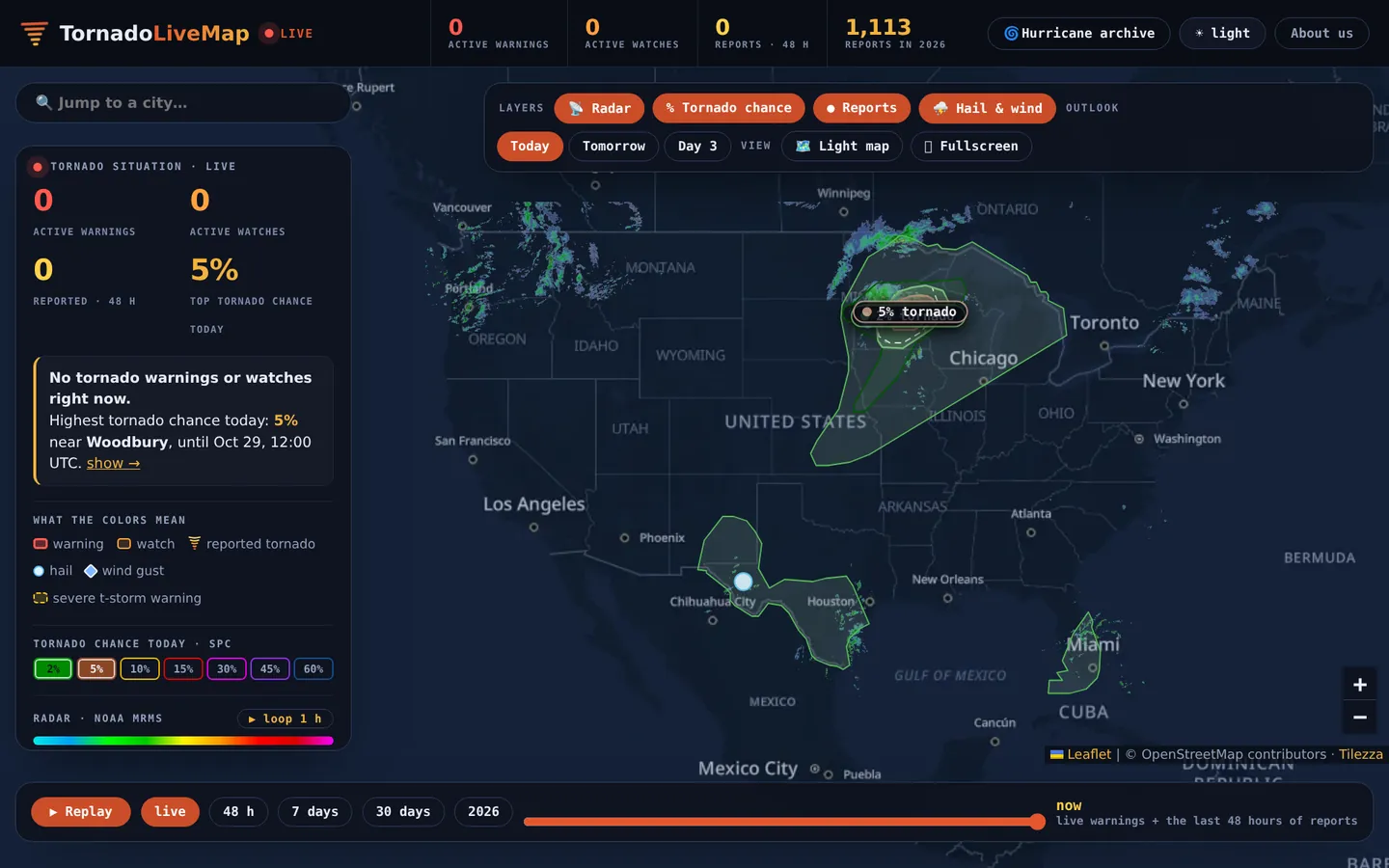Image resolution: width=1389 pixels, height=868 pixels.
Task: Click the 5% tornado chance swatch
Action: pyautogui.click(x=96, y=668)
